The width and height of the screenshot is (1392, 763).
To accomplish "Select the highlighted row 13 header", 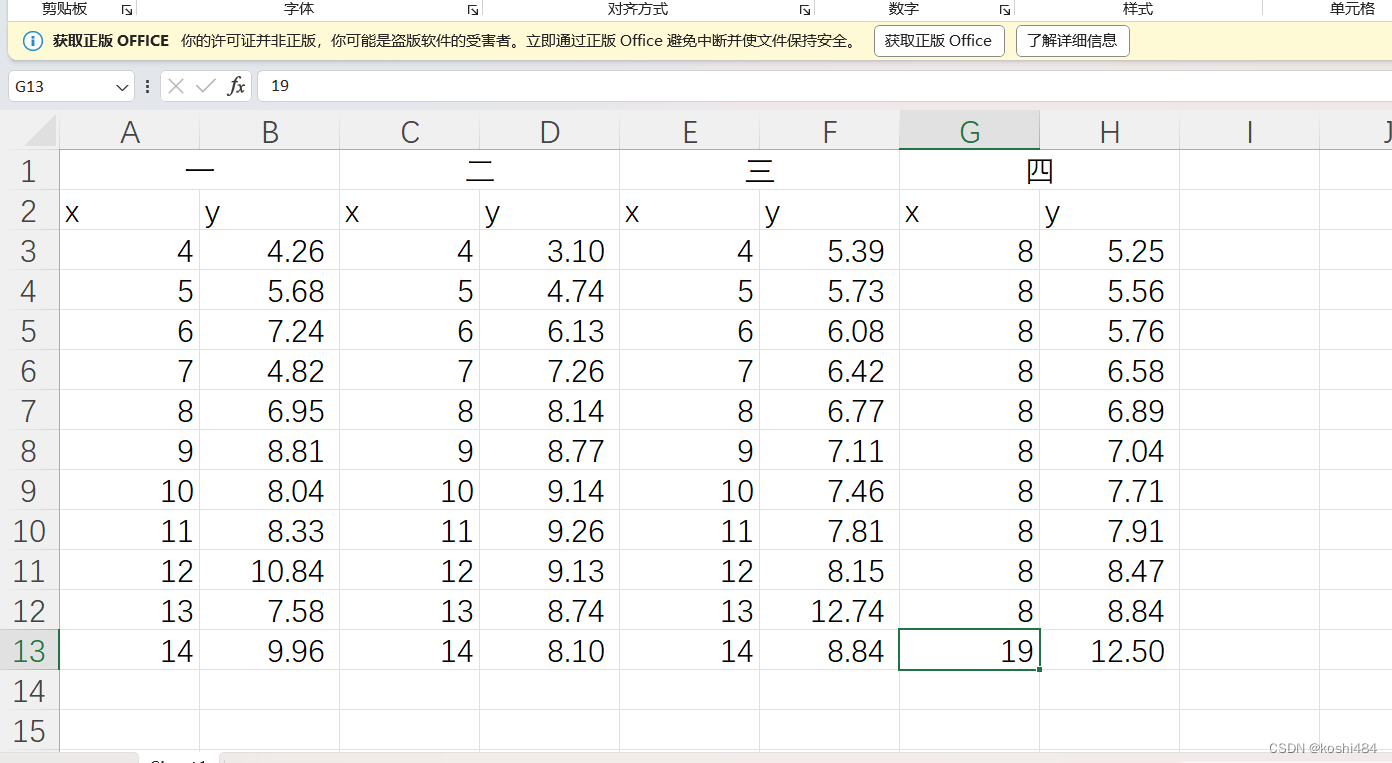I will pyautogui.click(x=29, y=651).
